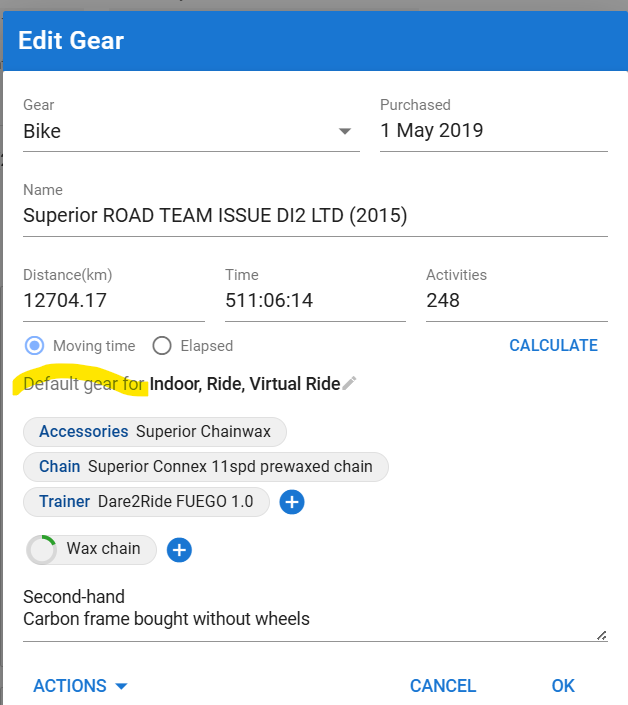Click CANCEL to discard changes

click(443, 686)
